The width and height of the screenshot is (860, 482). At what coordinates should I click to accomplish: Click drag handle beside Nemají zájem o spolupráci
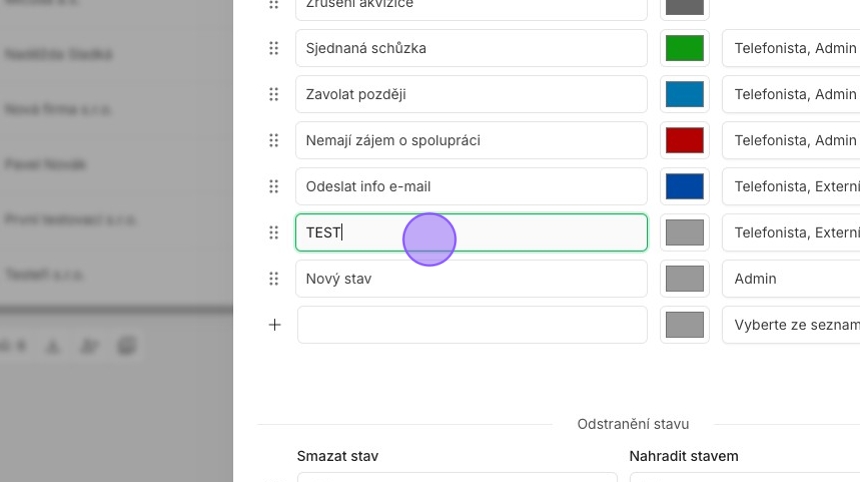coord(274,140)
